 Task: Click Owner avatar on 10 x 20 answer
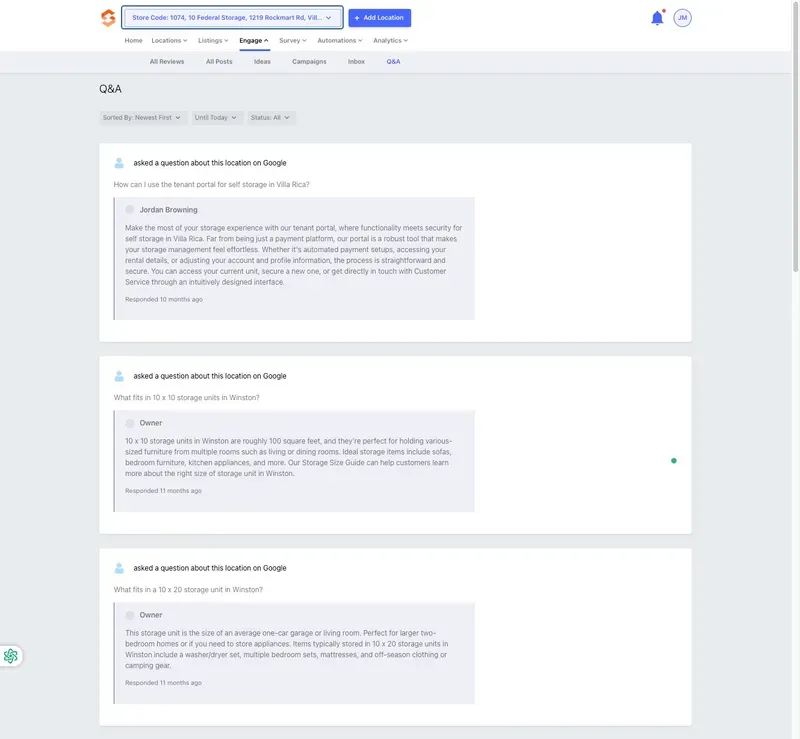[130, 615]
